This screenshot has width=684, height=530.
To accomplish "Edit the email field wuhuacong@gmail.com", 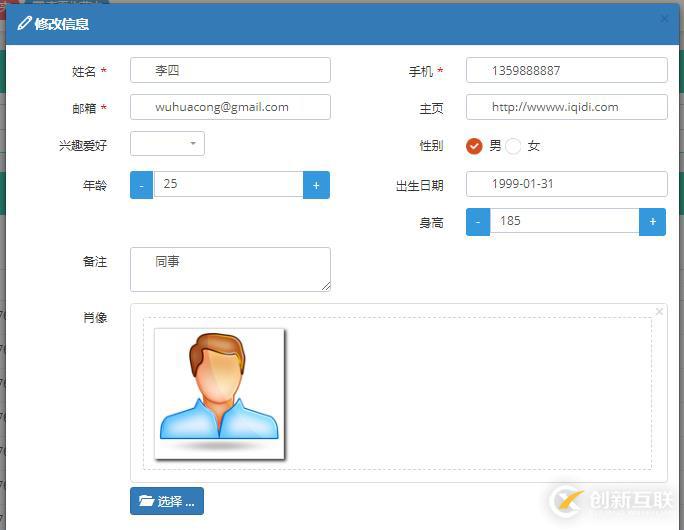I will click(x=230, y=107).
